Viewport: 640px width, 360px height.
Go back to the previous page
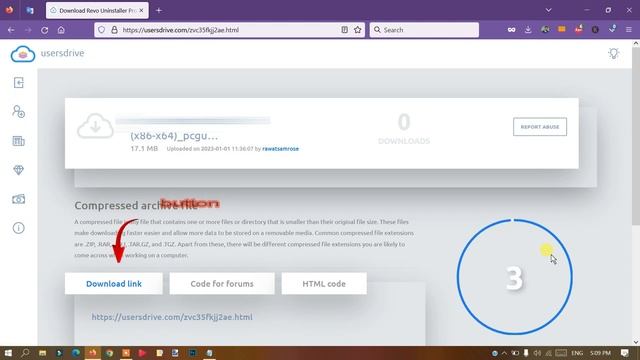pyautogui.click(x=11, y=30)
